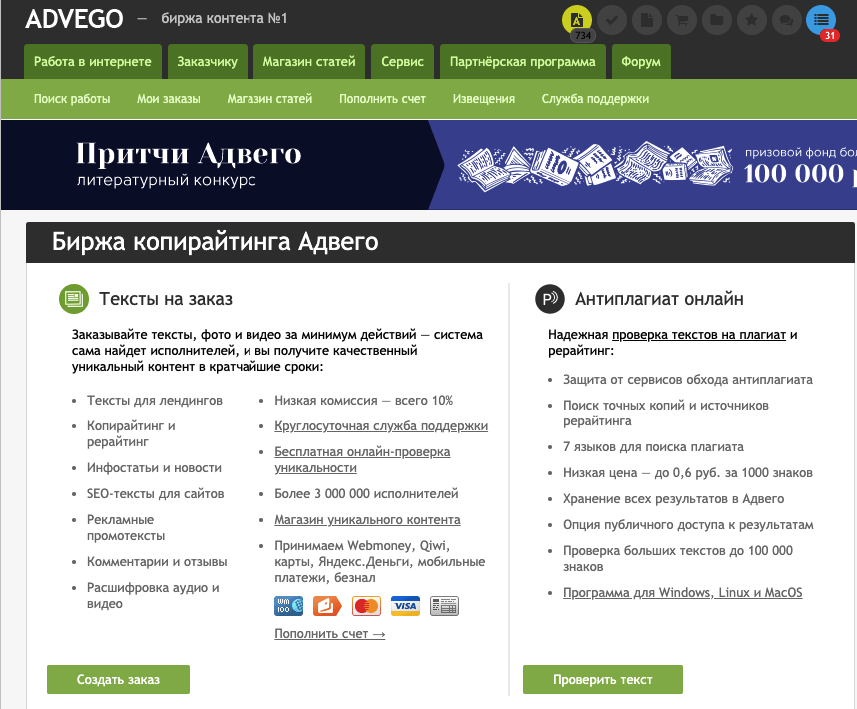Select the gray bank invoice payment icon
The height and width of the screenshot is (709, 857).
444,606
